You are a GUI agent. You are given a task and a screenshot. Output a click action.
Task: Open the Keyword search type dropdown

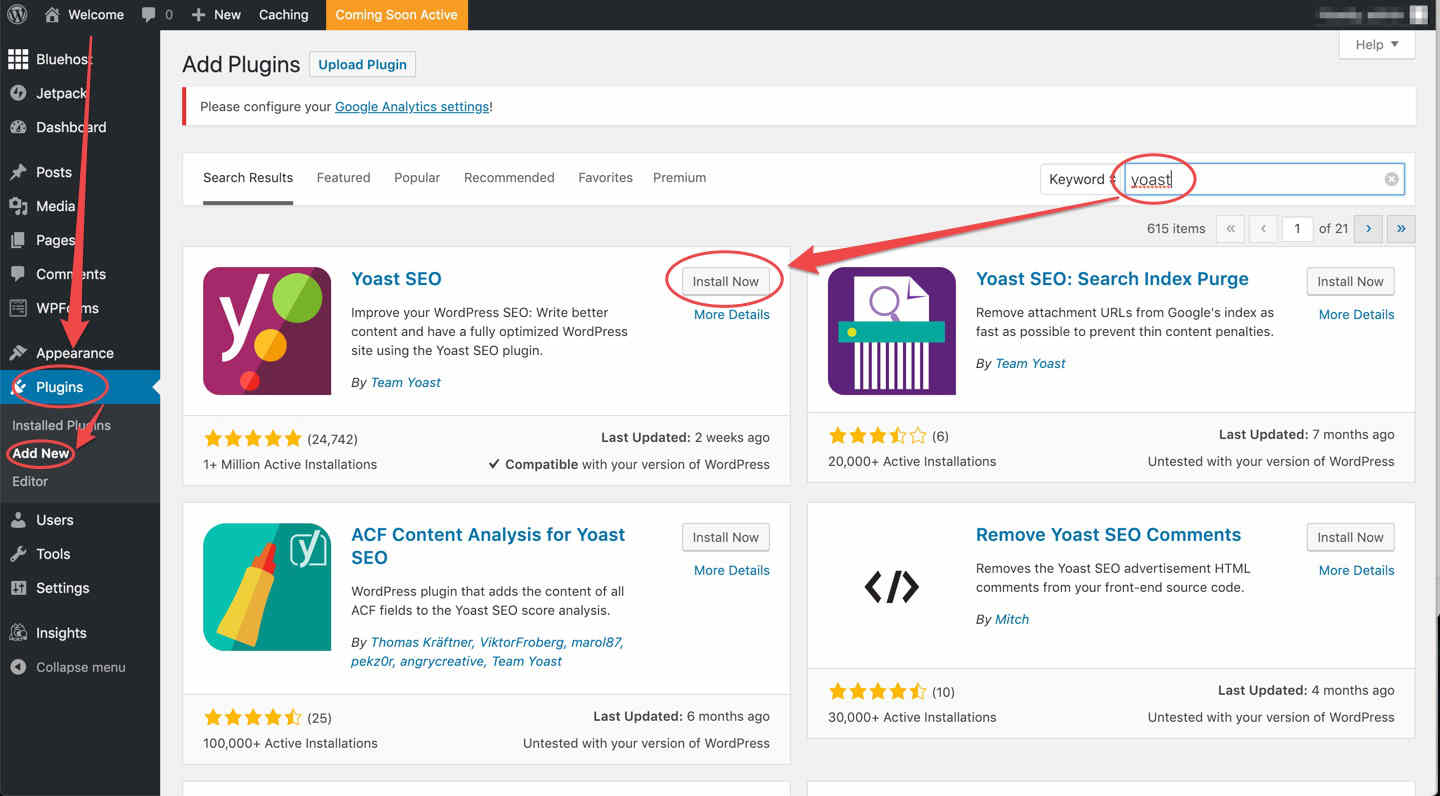(x=1081, y=179)
